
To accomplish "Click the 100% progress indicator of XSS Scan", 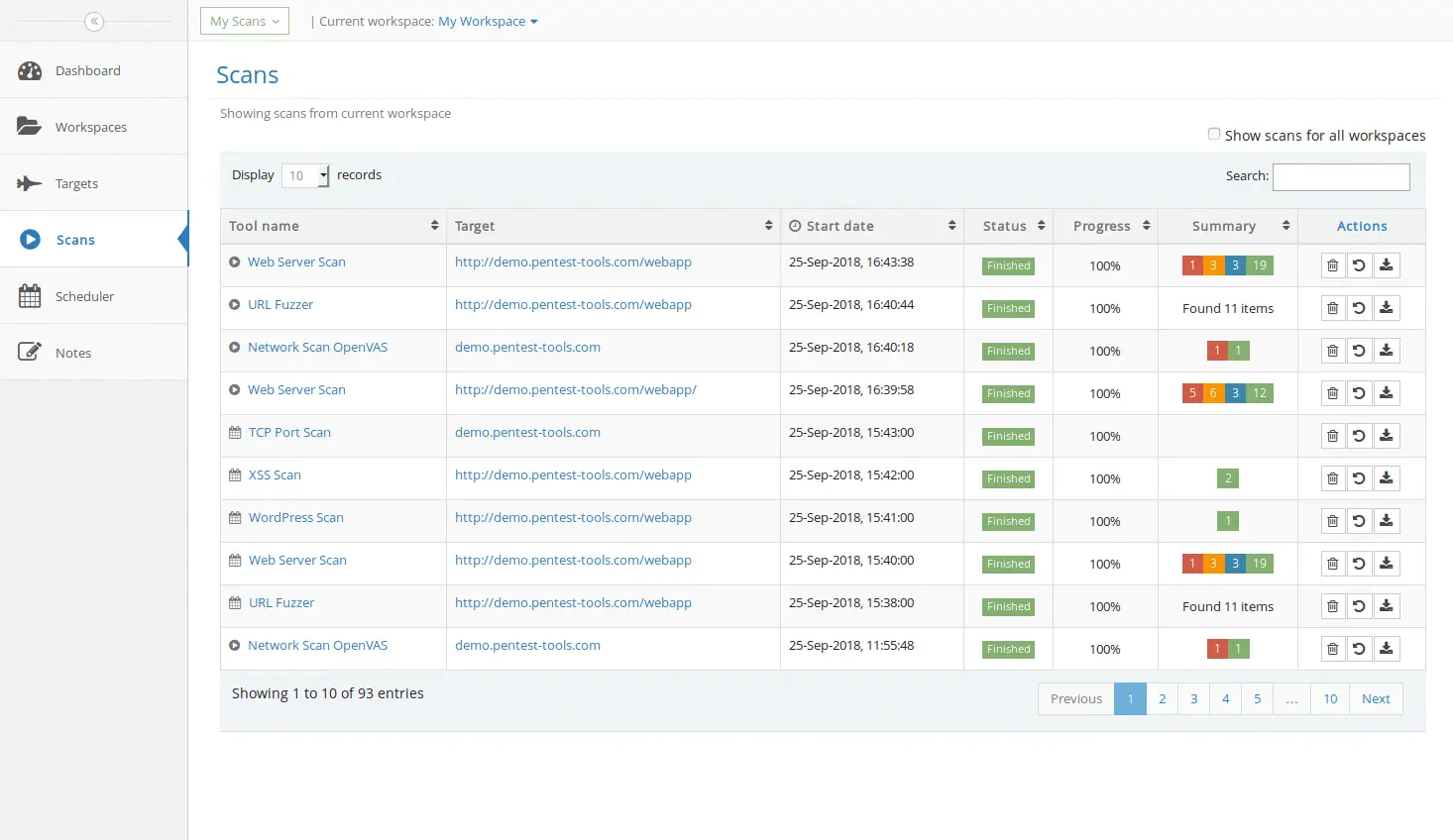I will tap(1104, 478).
